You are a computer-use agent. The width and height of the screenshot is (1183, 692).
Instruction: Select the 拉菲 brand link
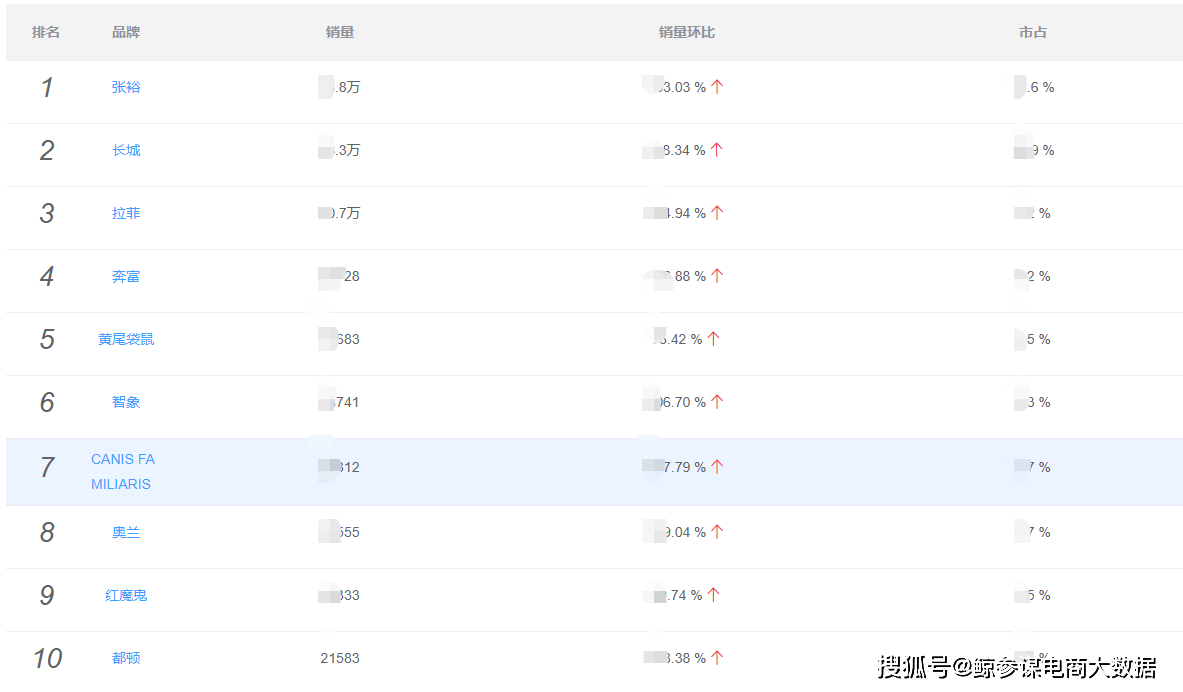pyautogui.click(x=125, y=212)
